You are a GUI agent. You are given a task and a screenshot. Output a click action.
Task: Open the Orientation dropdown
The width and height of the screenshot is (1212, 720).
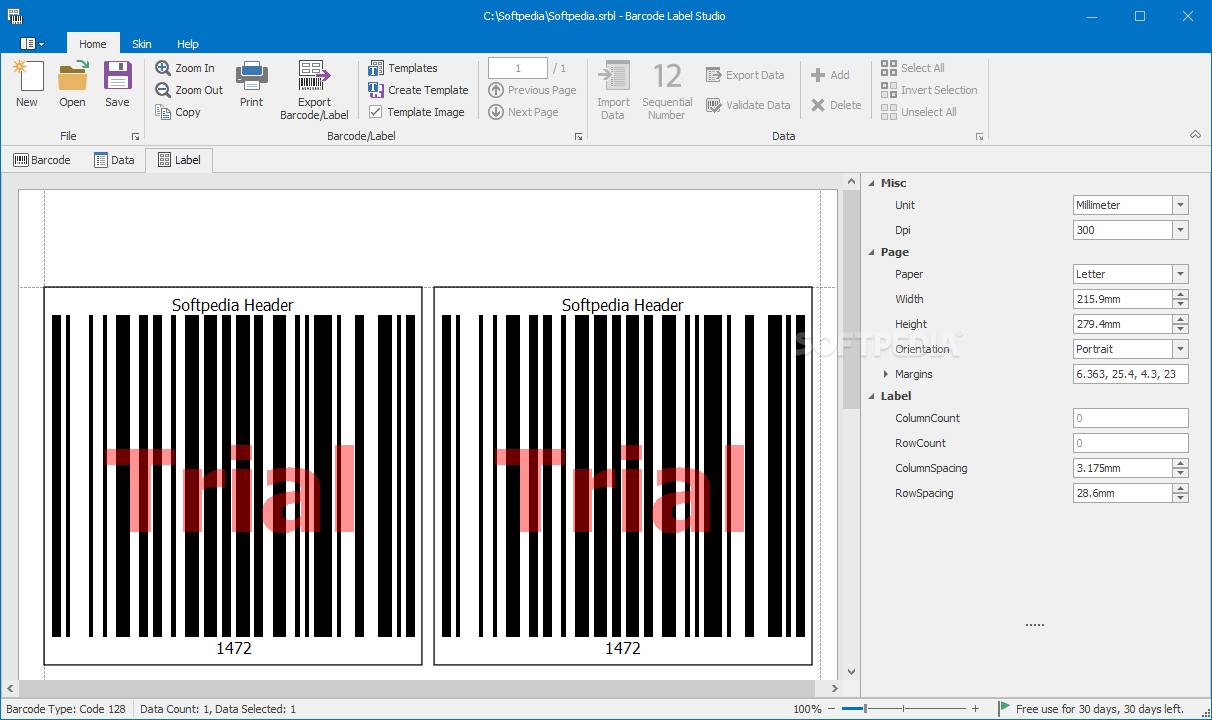click(x=1181, y=349)
